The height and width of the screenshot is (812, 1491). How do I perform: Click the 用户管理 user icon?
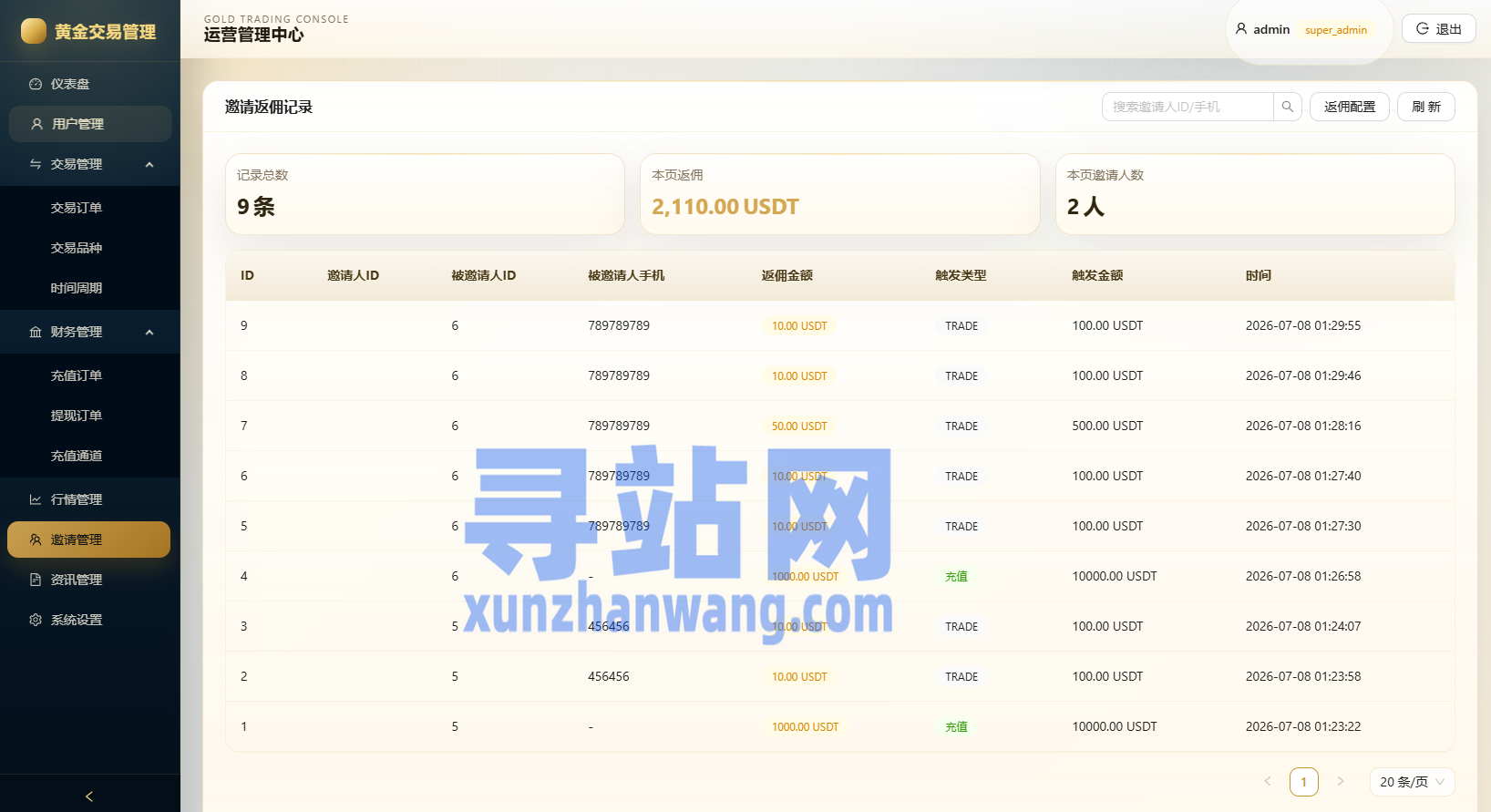[37, 124]
